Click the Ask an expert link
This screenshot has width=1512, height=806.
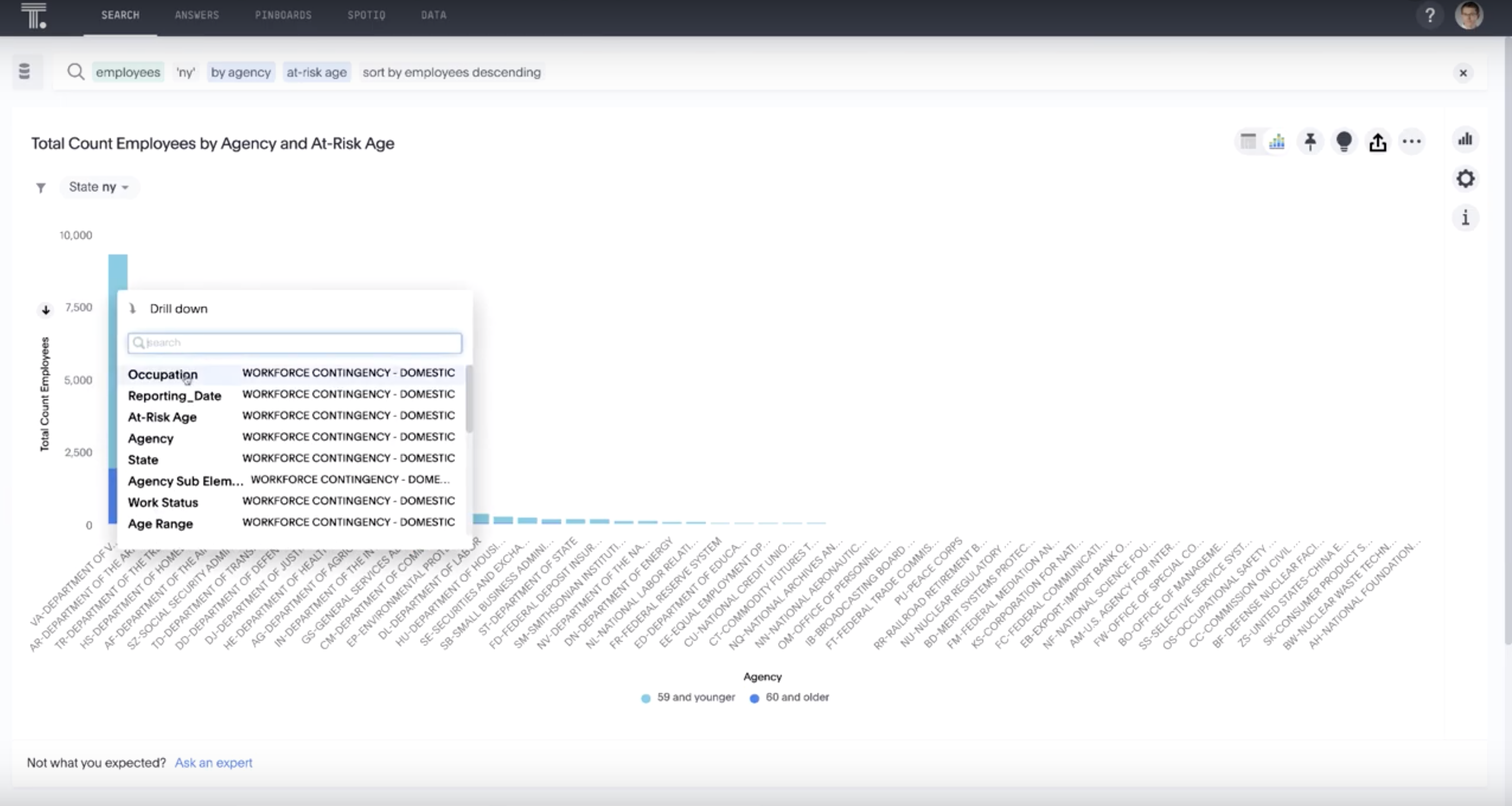[214, 763]
